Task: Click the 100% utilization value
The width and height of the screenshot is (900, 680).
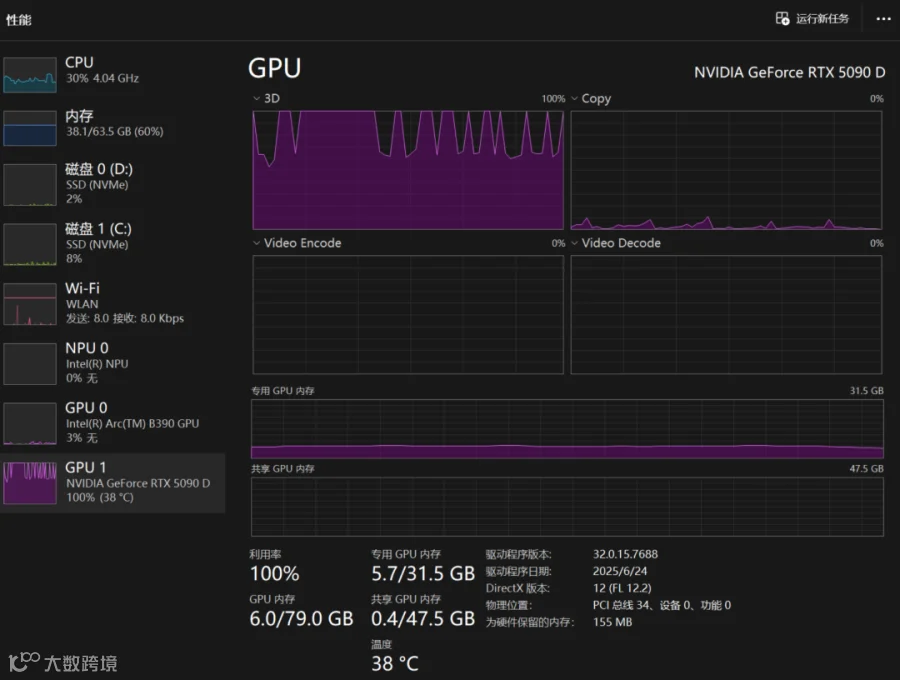Action: point(274,573)
